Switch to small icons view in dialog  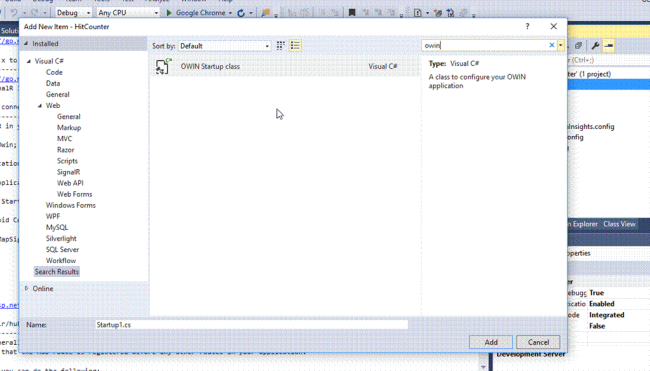[281, 46]
